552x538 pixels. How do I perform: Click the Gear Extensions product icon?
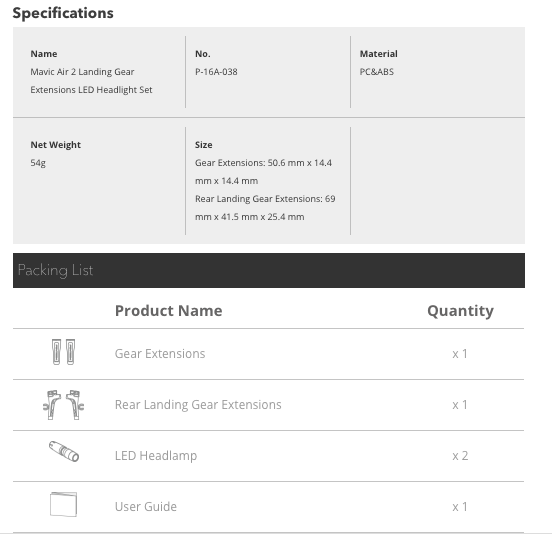63,352
